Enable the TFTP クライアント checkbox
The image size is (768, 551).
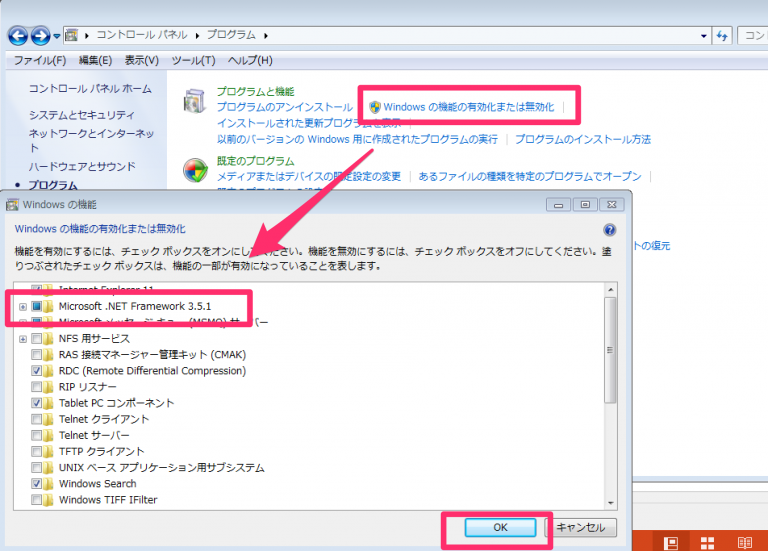[37, 451]
